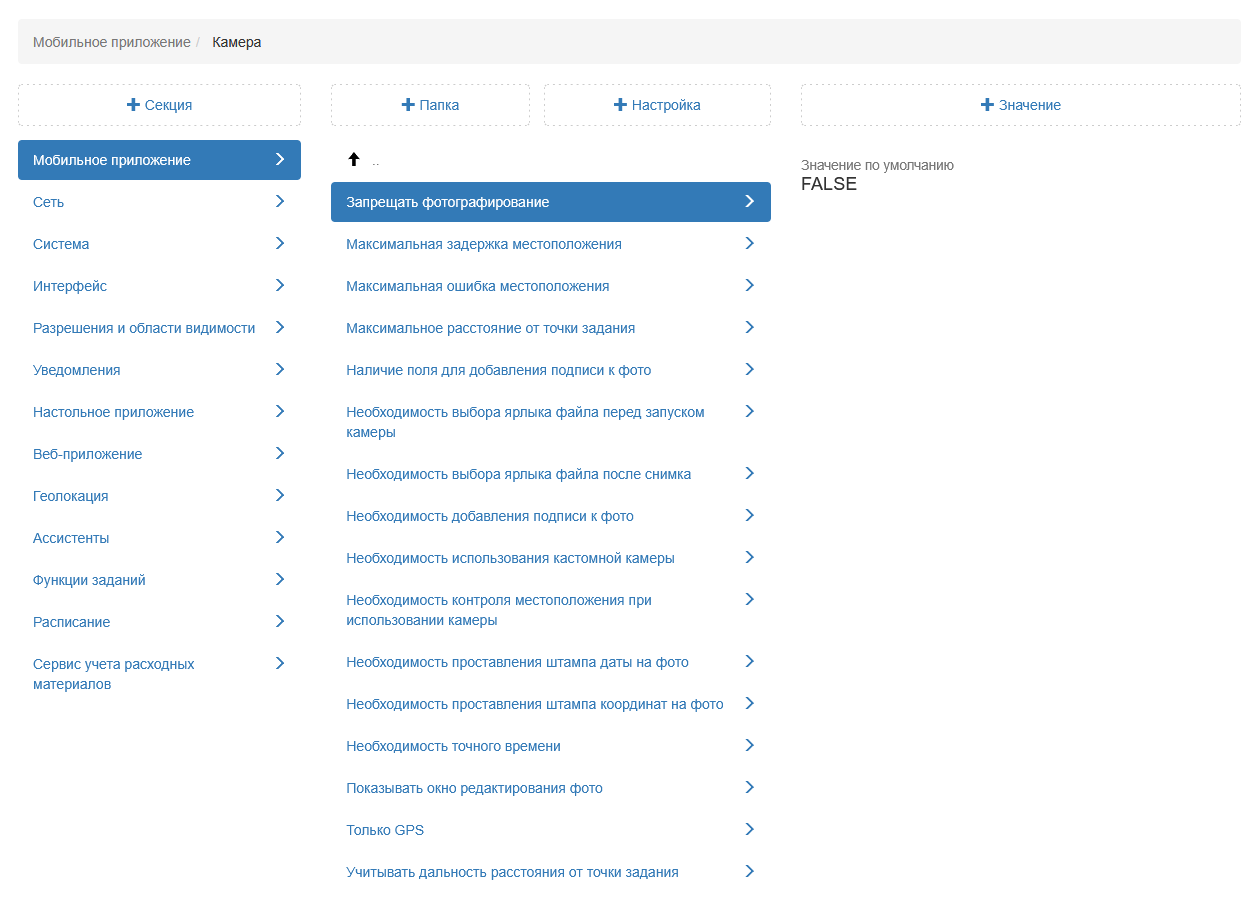Select the Уведомления section
Screen dimensions: 1259x904
pyautogui.click(x=77, y=370)
